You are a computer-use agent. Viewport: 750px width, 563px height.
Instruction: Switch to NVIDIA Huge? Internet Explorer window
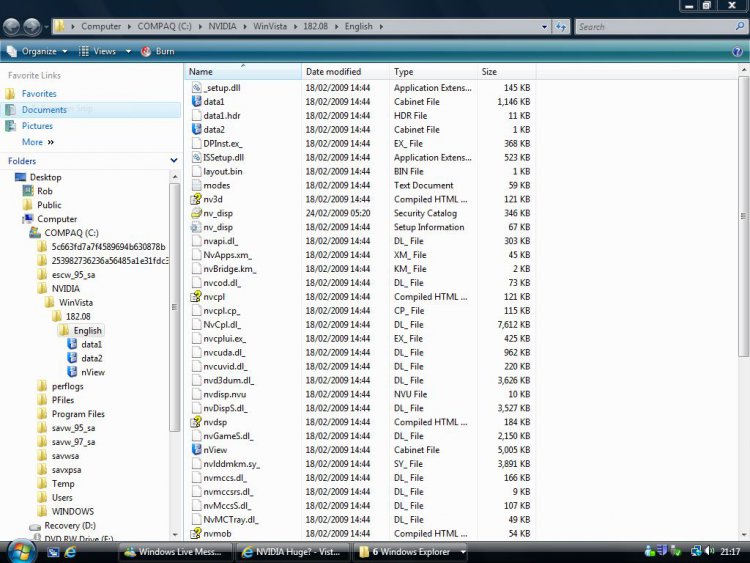coord(292,552)
